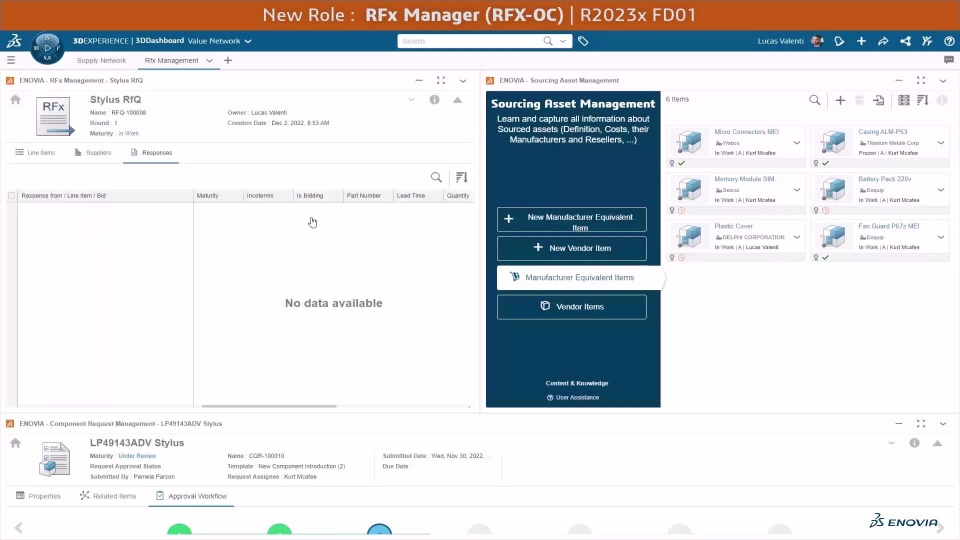This screenshot has width=960, height=540.
Task: Click the Responses table horizontal scrollbar
Action: (x=269, y=406)
